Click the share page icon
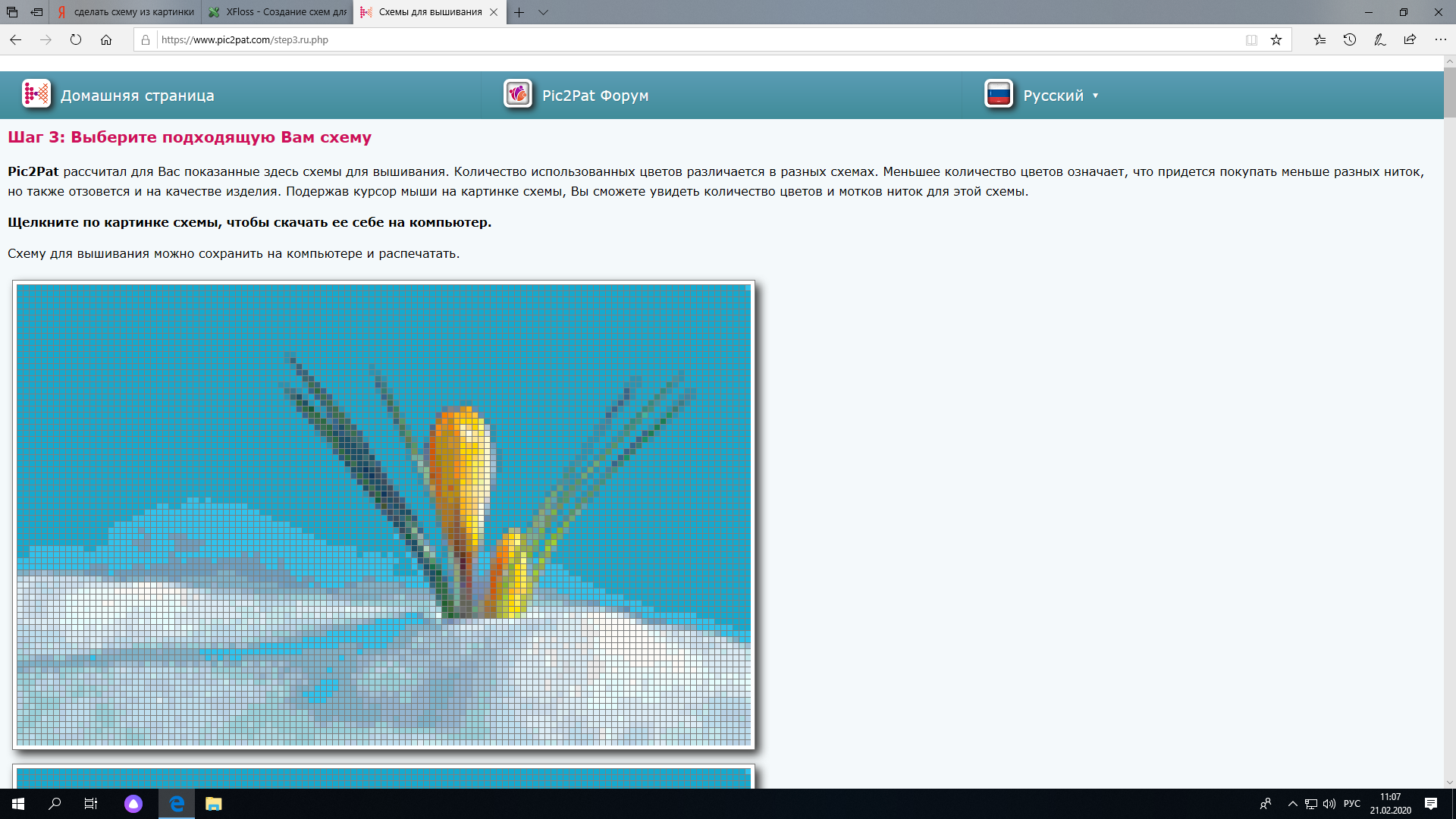This screenshot has width=1456, height=819. (x=1410, y=40)
